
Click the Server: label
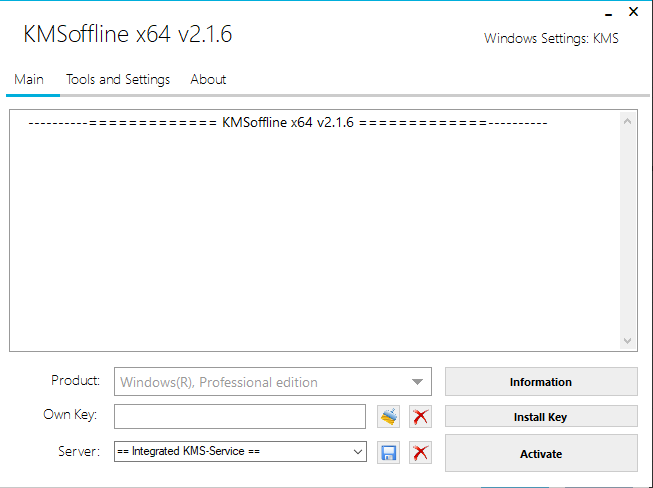point(79,451)
